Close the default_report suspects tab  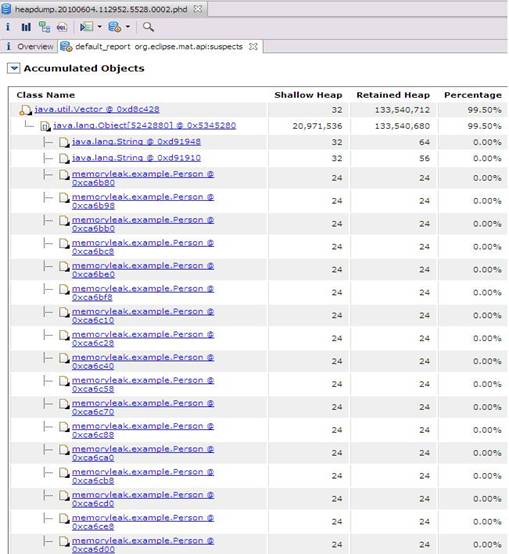click(x=253, y=46)
